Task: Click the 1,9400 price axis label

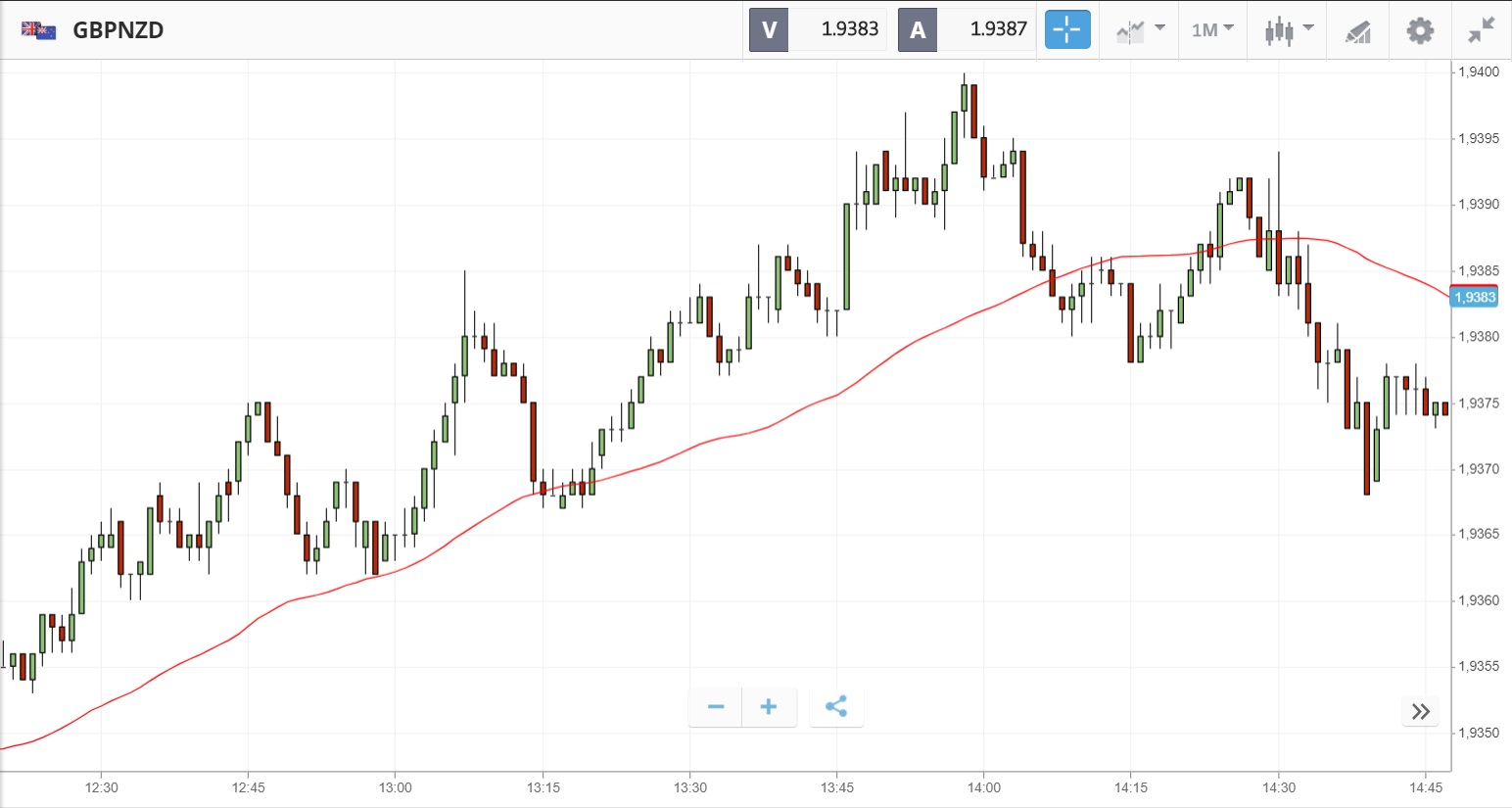Action: (1478, 72)
